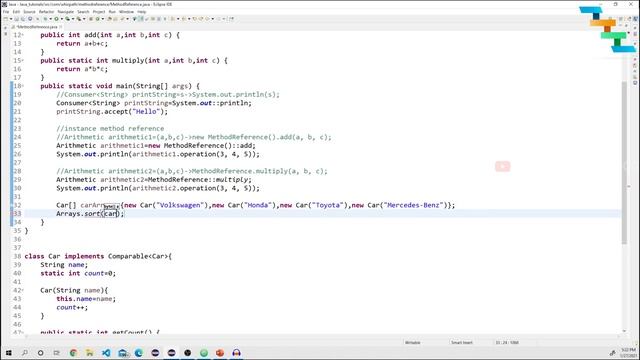This screenshot has width=640, height=360.
Task: Open the New wizard dropdown arrow
Action: pos(11,19)
